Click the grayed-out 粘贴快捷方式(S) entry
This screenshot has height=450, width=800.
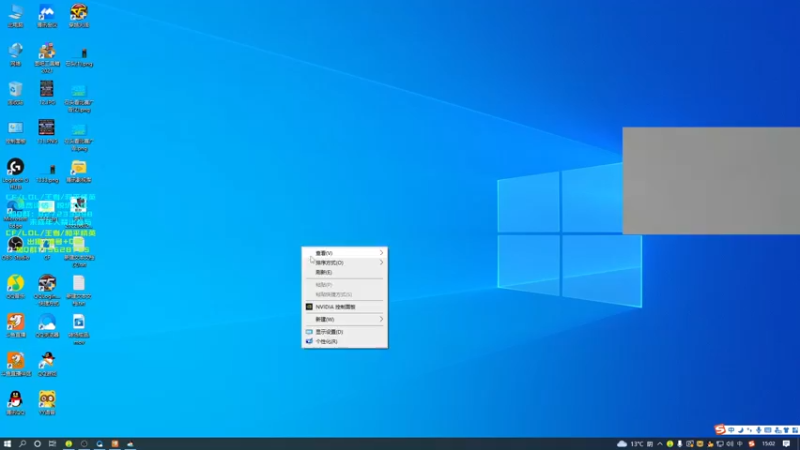pos(344,294)
